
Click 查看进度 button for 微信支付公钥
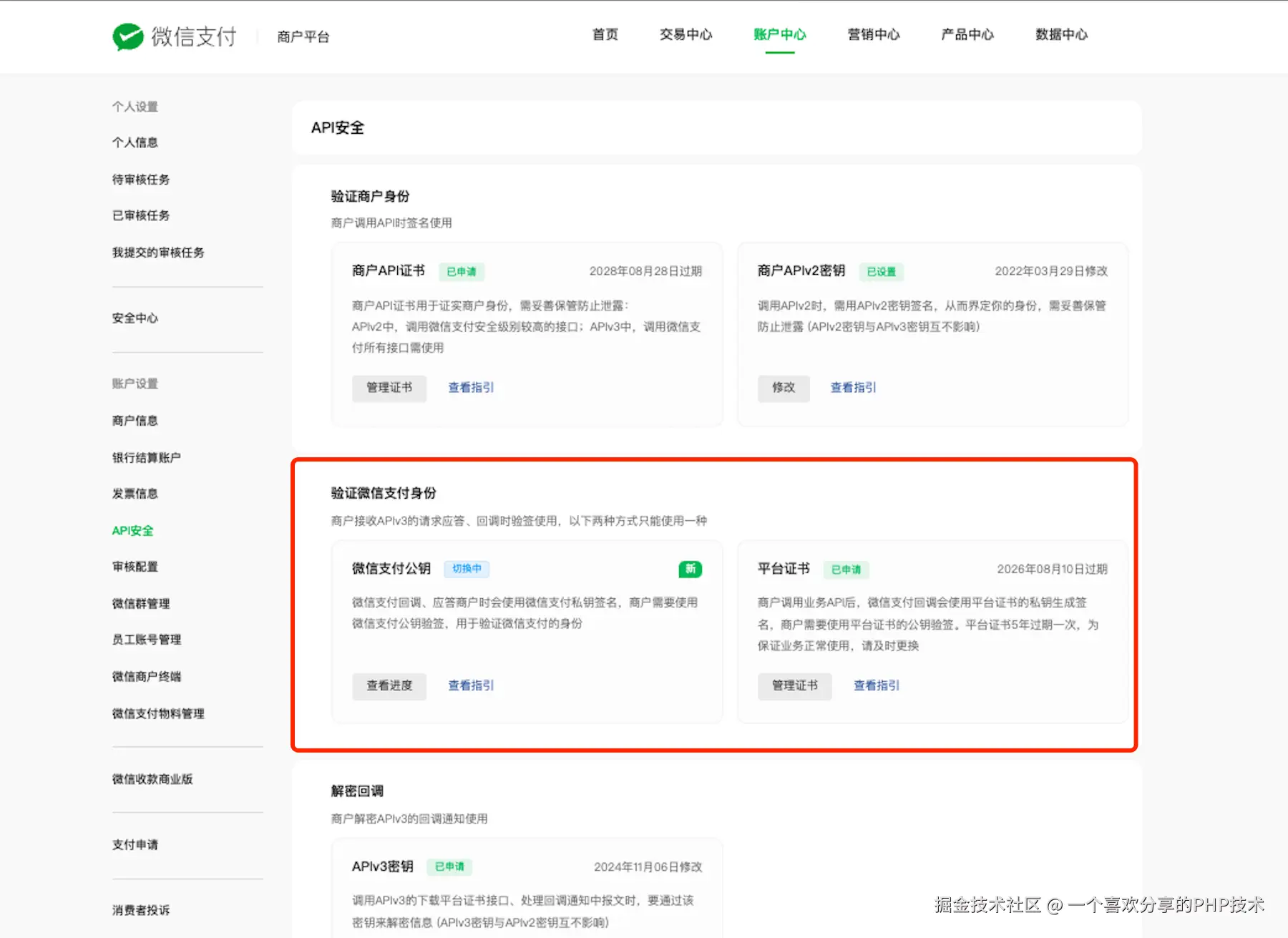tap(389, 686)
